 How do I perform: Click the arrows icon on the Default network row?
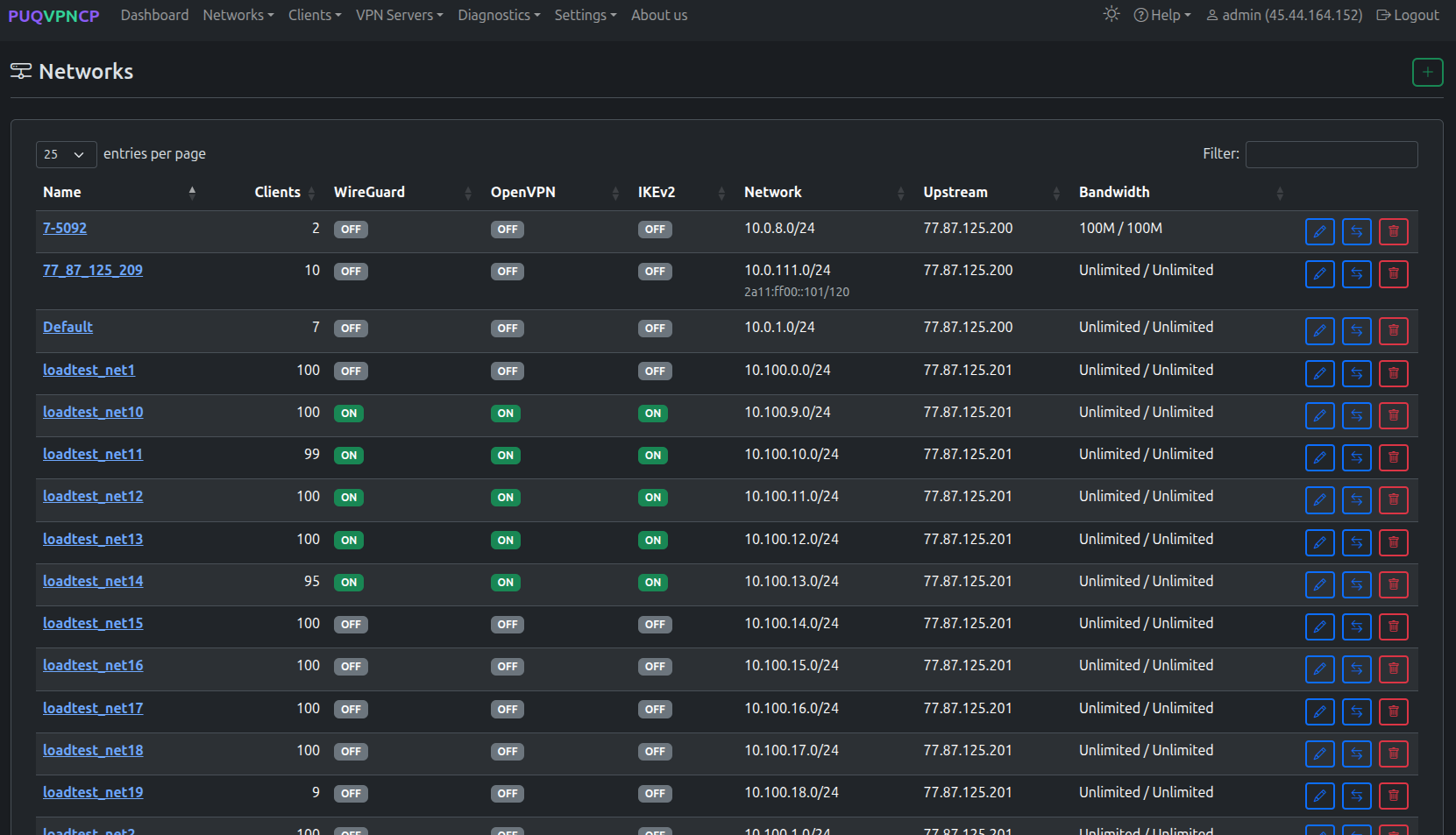1356,330
